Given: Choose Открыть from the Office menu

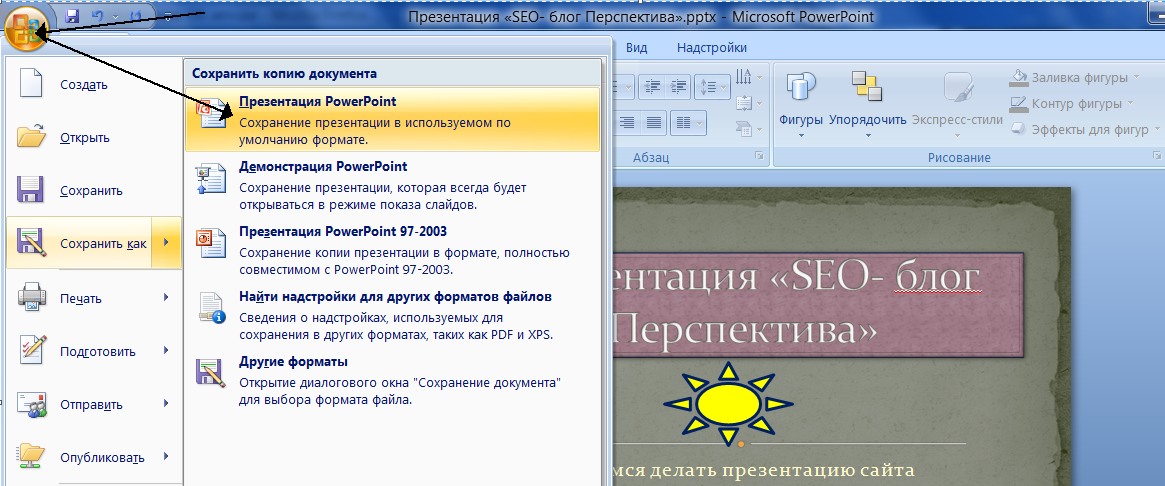Looking at the screenshot, I should (x=93, y=137).
